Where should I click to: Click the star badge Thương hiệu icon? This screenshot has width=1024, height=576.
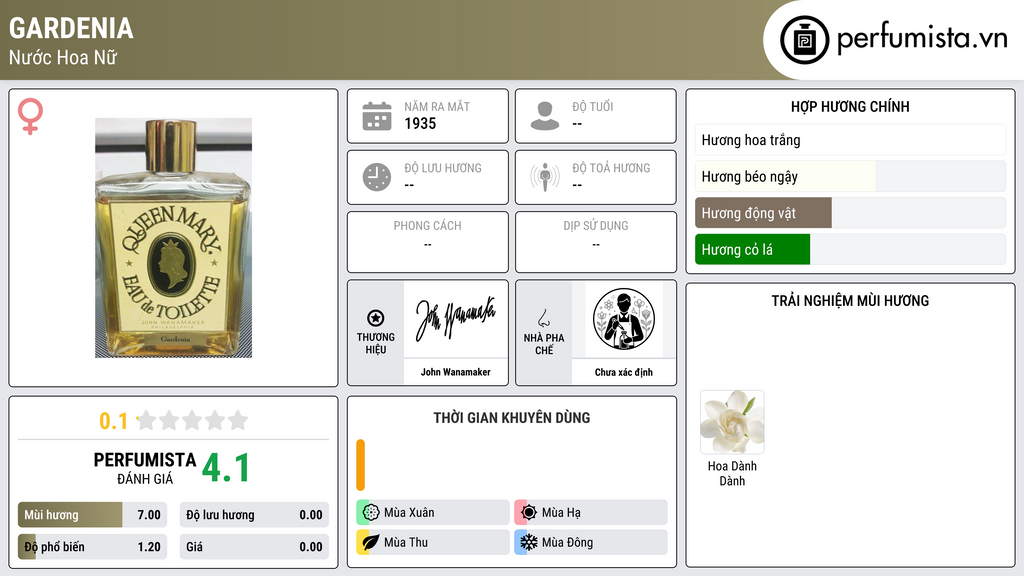(x=376, y=318)
